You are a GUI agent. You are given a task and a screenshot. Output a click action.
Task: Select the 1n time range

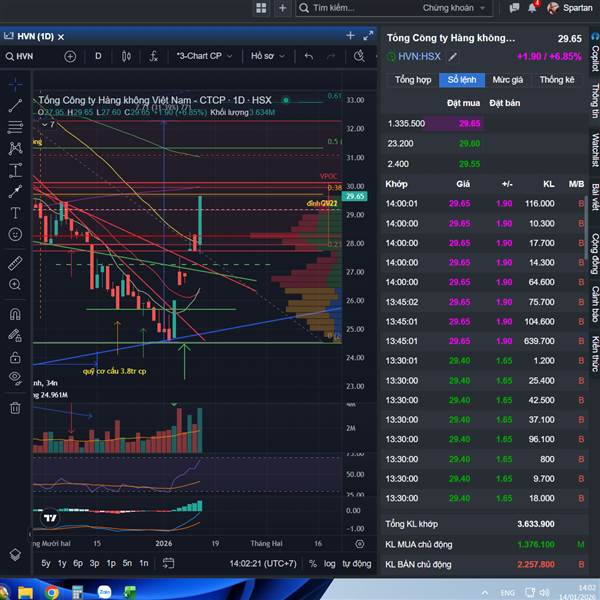tap(143, 563)
